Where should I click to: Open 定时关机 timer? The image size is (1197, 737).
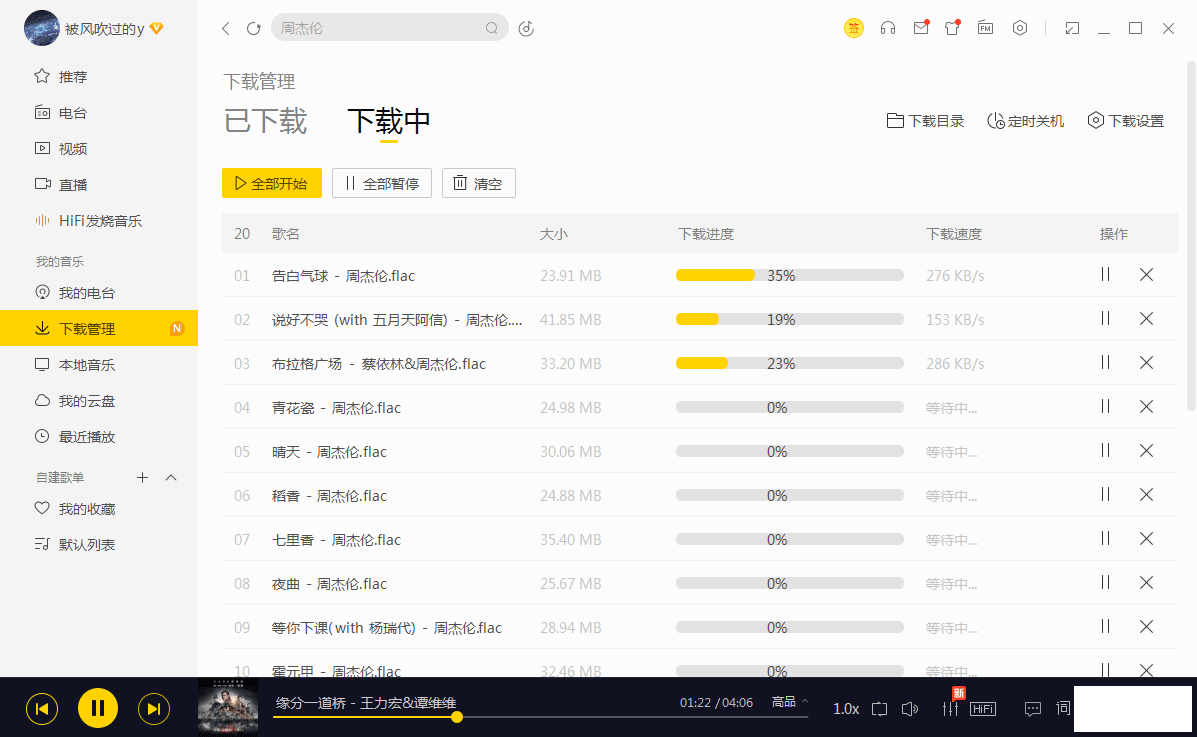click(x=1025, y=121)
